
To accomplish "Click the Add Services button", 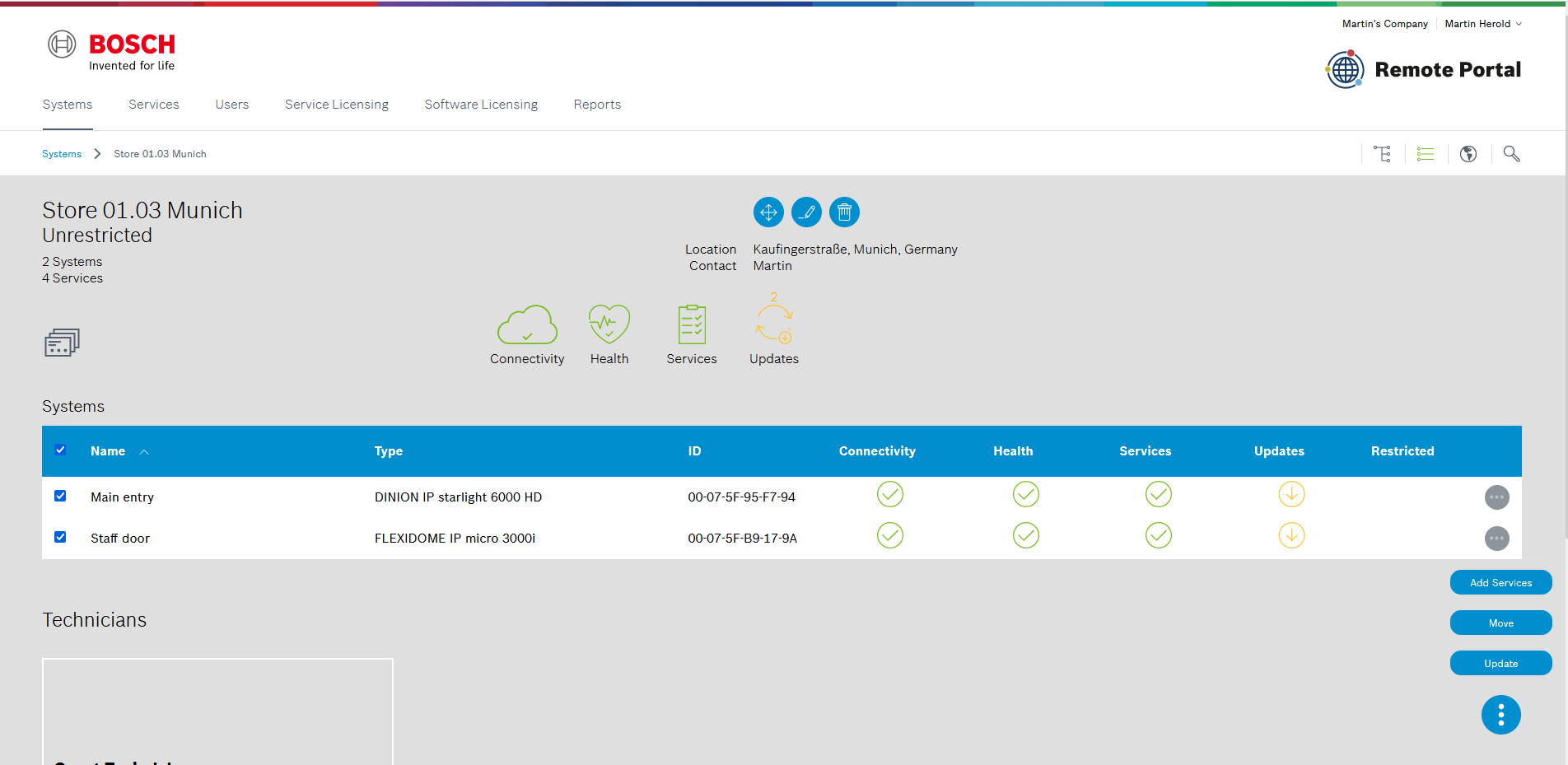I will tap(1500, 582).
